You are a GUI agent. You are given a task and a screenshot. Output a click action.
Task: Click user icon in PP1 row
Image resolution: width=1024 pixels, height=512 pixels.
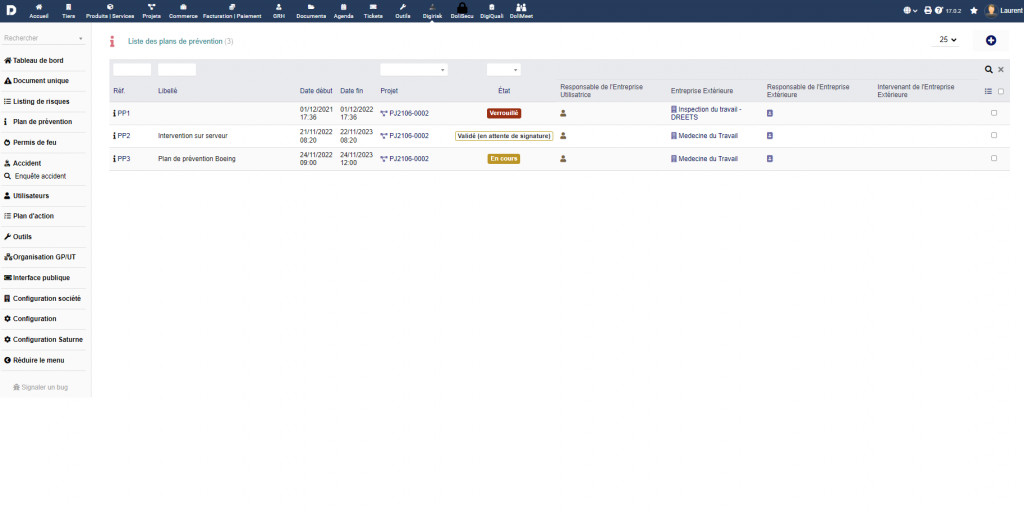click(x=563, y=113)
